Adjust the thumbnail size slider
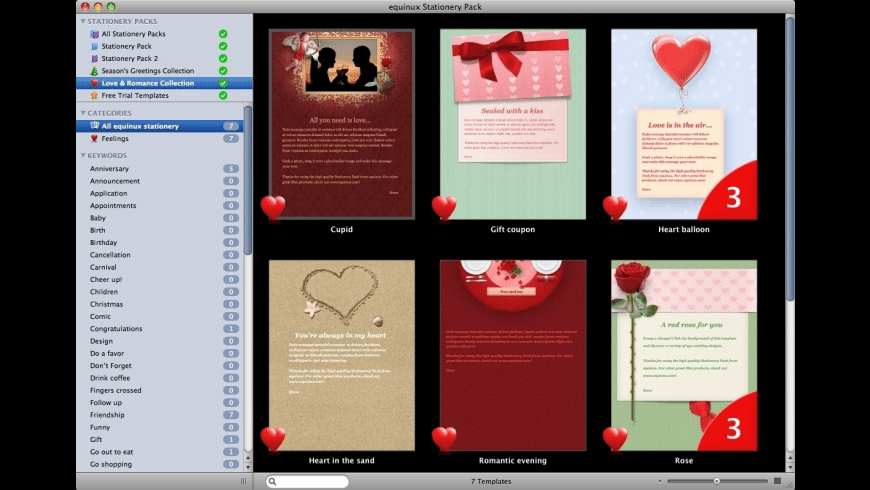870x490 pixels. click(x=716, y=481)
